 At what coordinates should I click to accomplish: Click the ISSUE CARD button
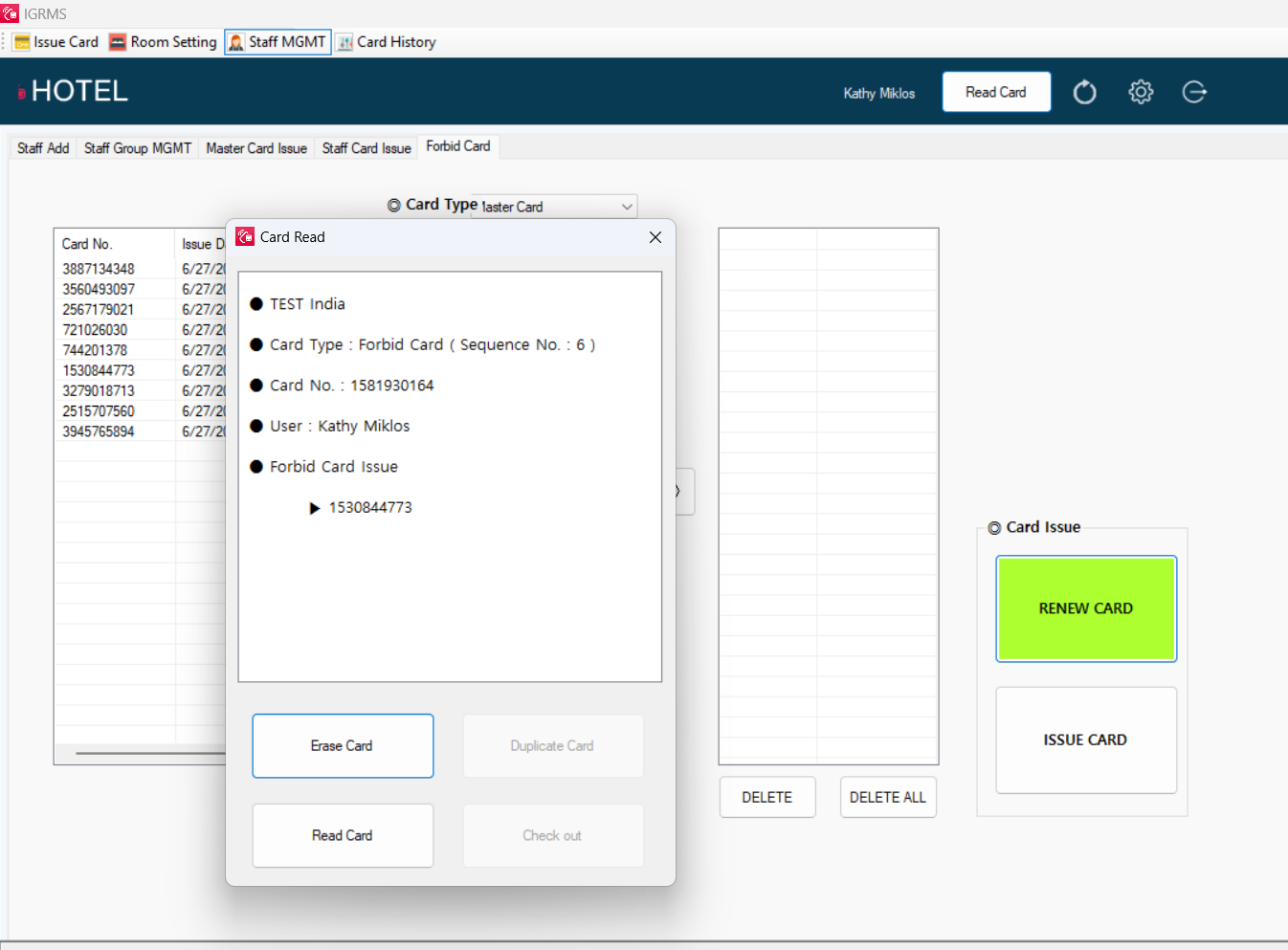point(1086,740)
